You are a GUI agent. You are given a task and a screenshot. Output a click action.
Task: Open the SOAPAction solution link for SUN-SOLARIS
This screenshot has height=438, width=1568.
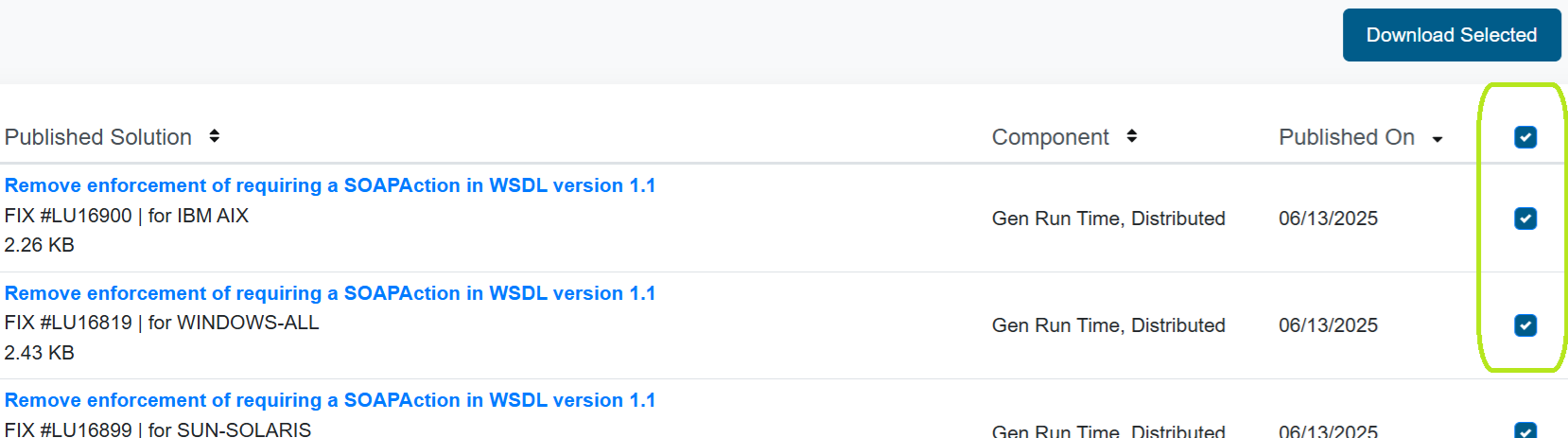coord(330,400)
